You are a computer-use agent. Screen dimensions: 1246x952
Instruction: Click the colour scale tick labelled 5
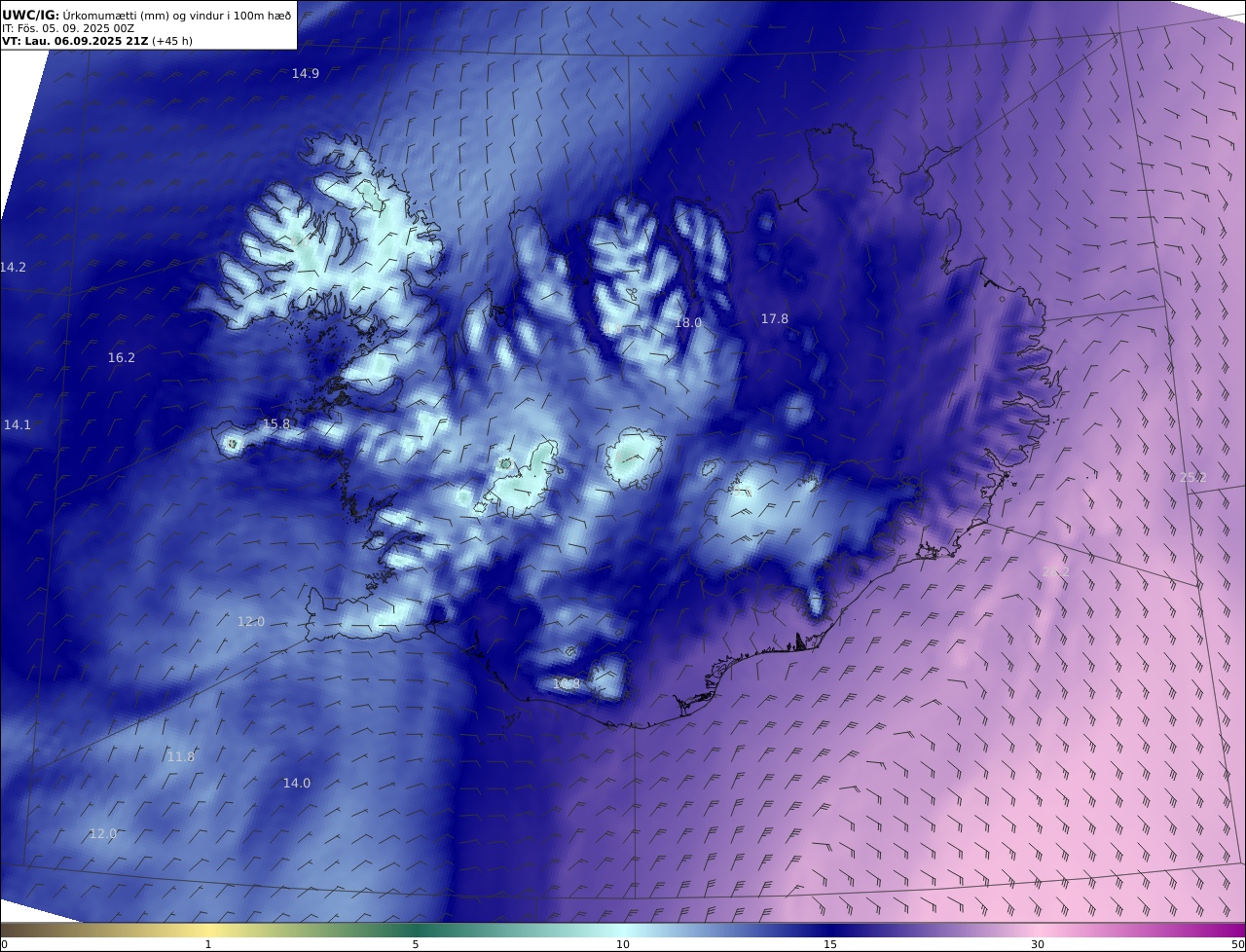(416, 944)
